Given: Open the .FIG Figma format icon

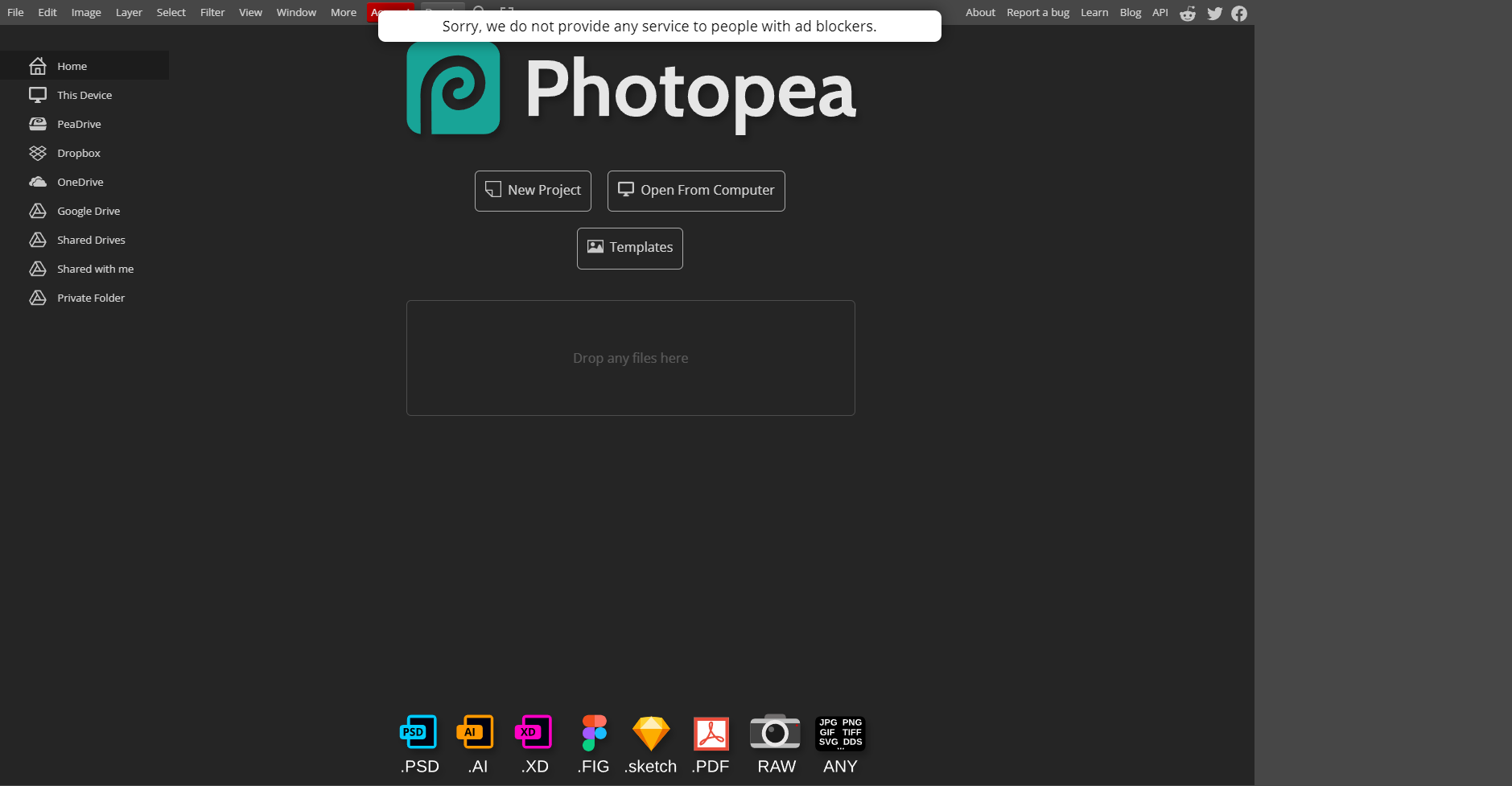Looking at the screenshot, I should [593, 733].
